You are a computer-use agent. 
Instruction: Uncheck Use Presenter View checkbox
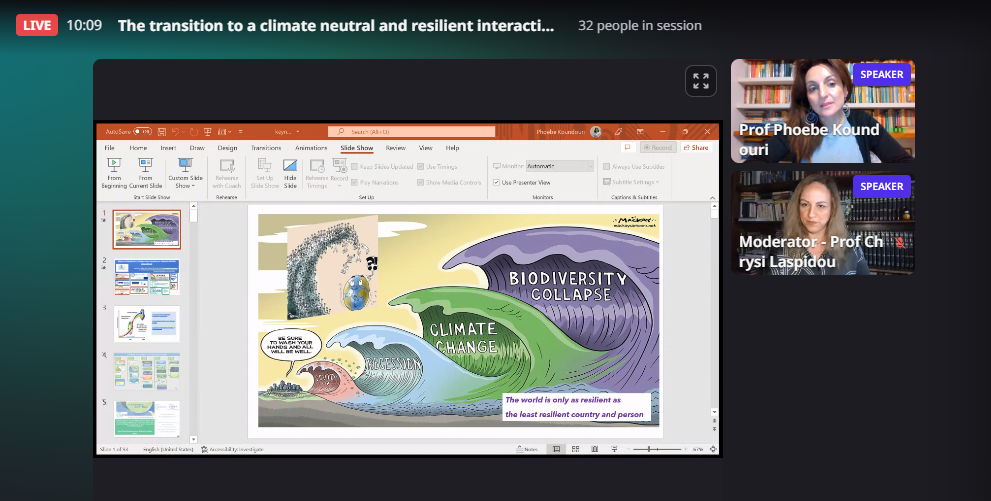coord(496,182)
